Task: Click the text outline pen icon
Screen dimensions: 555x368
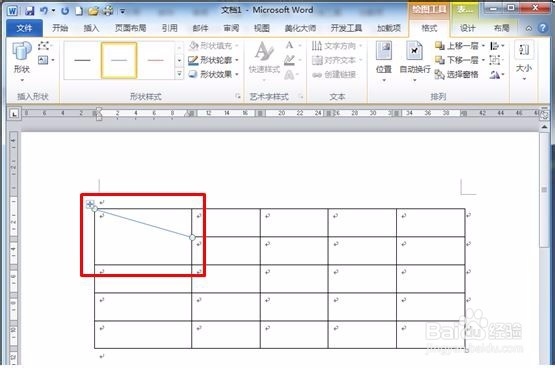Action: point(290,60)
